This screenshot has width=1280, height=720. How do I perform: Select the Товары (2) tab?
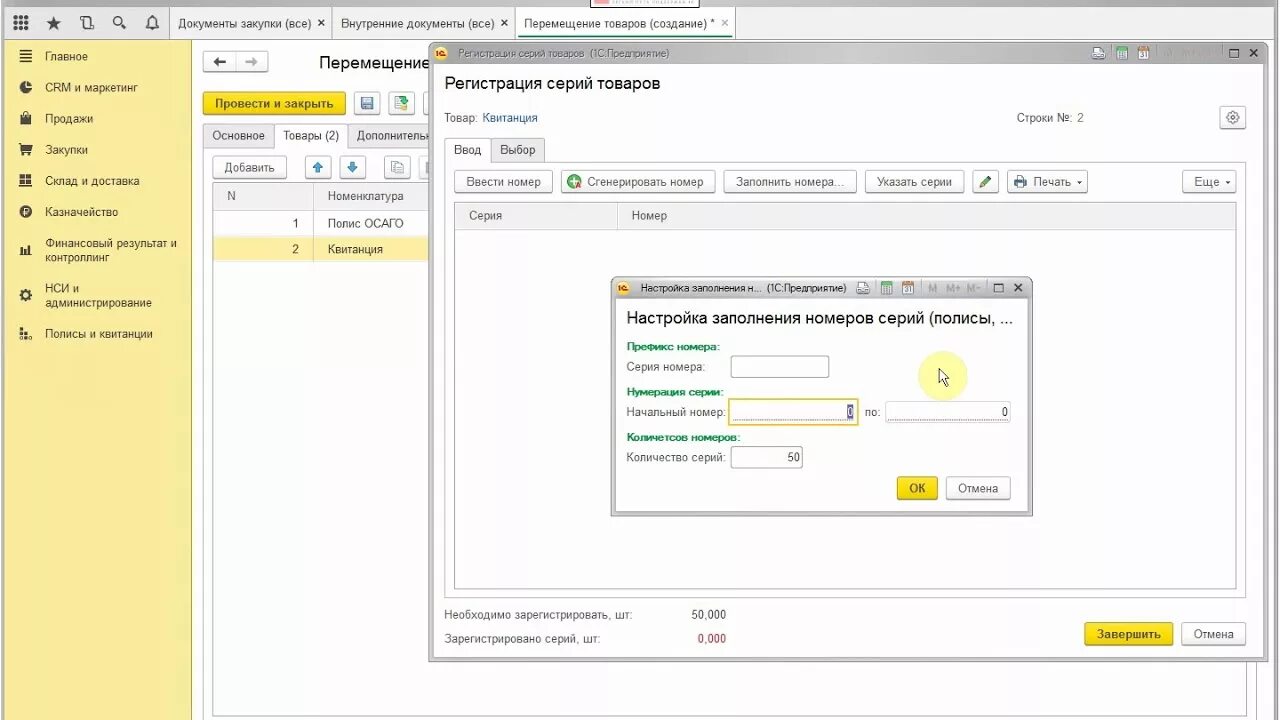tap(311, 136)
